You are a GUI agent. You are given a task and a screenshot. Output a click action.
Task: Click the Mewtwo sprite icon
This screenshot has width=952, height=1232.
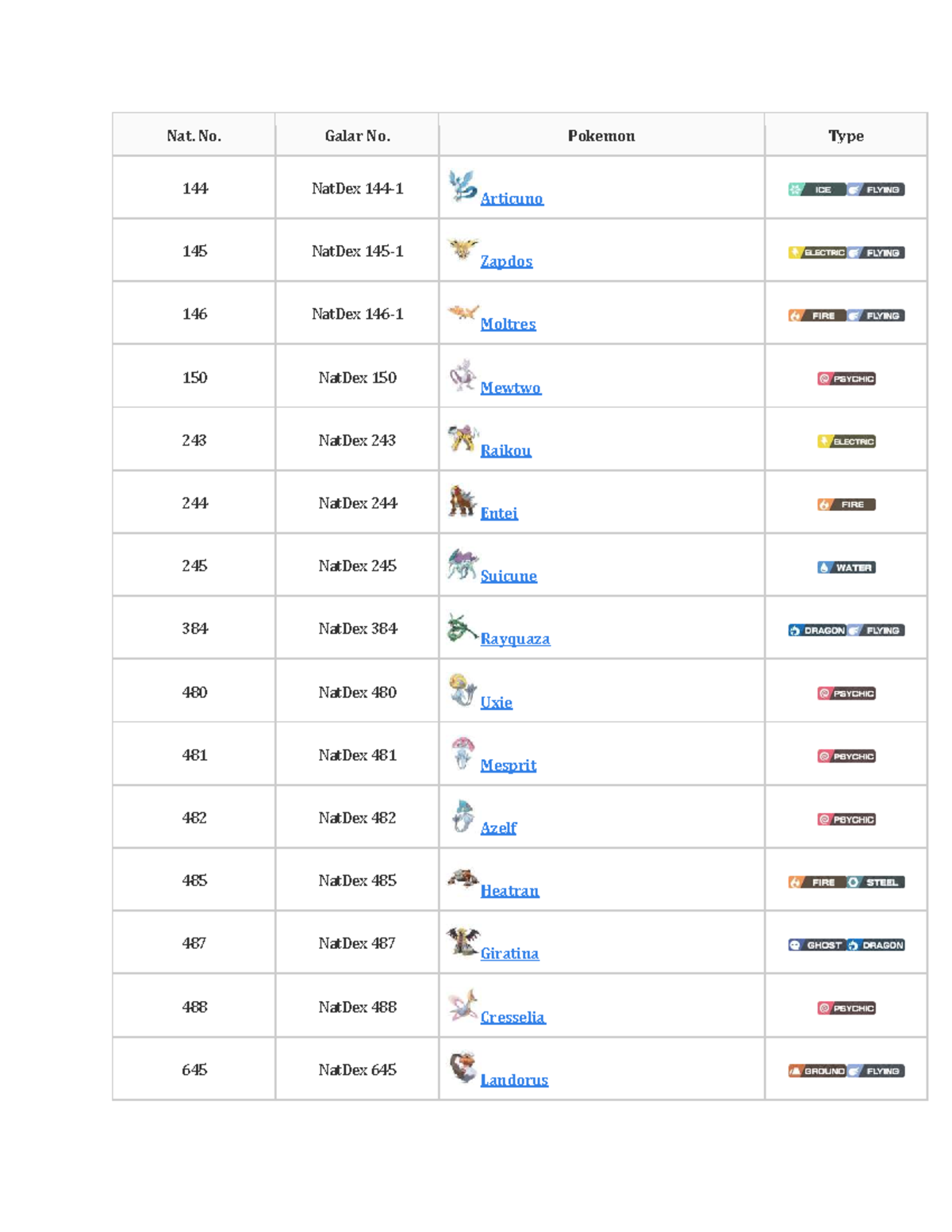(463, 374)
